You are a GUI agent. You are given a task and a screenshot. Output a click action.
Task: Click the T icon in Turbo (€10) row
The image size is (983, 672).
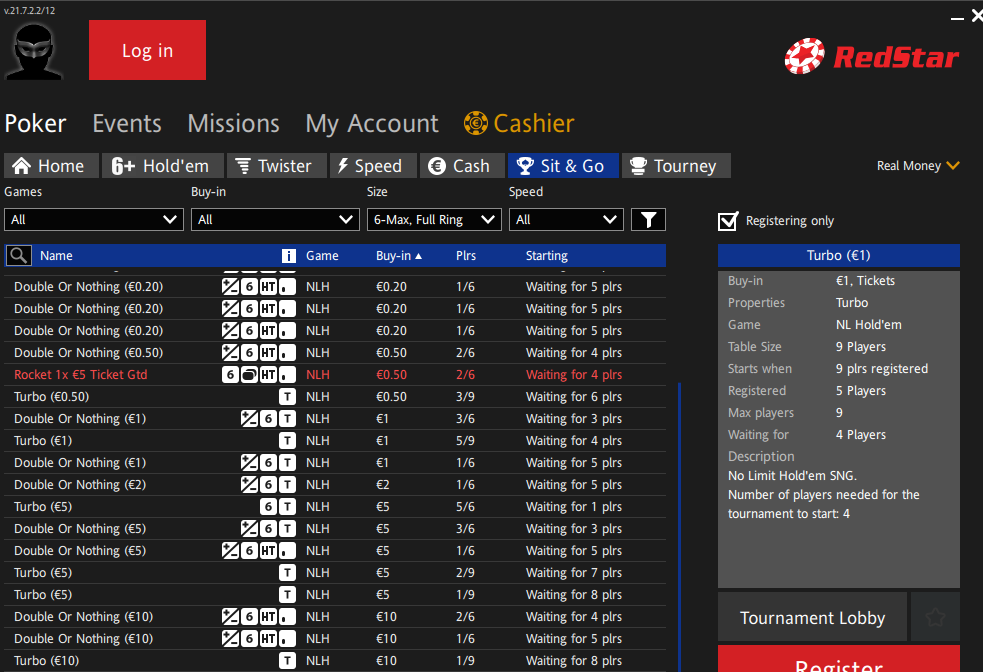pyautogui.click(x=287, y=661)
